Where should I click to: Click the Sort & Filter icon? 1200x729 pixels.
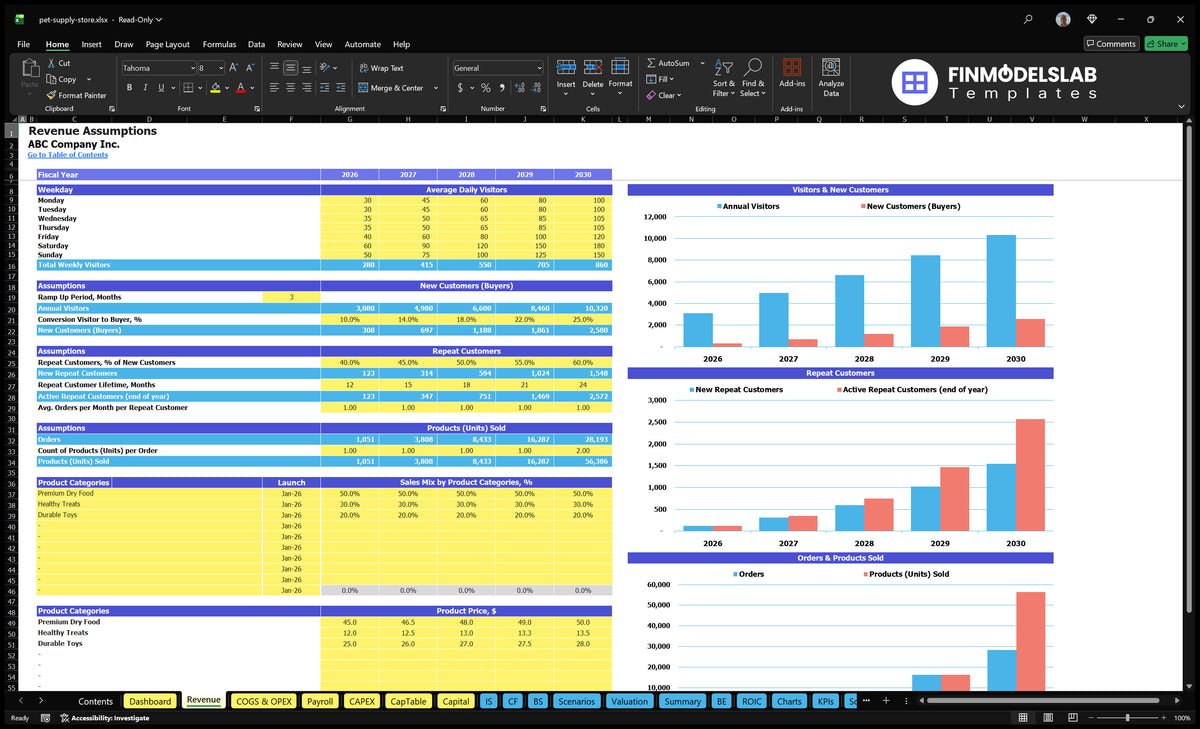pos(725,68)
